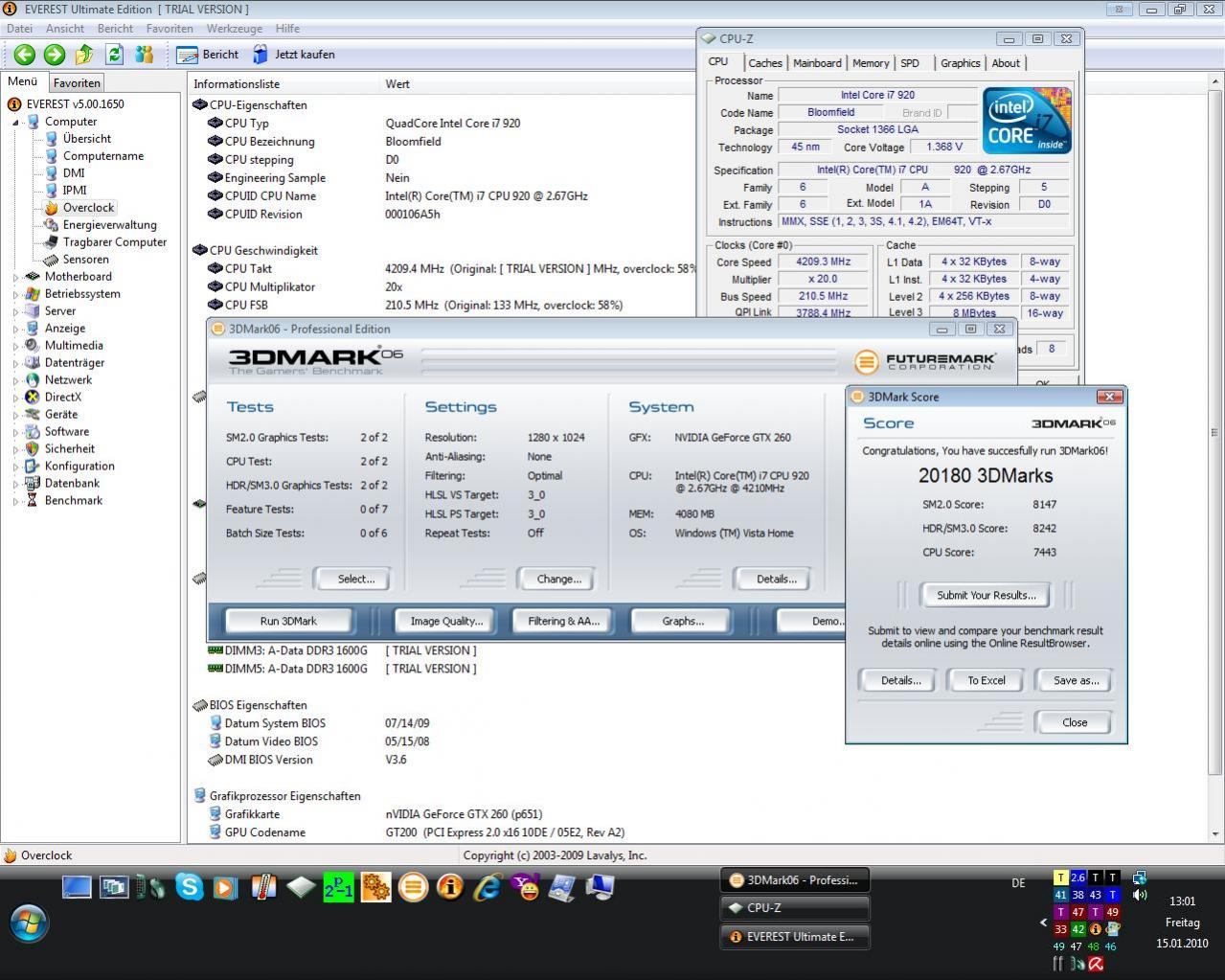Select the Benchmark tree item
This screenshot has height=980, width=1225.
pyautogui.click(x=73, y=501)
